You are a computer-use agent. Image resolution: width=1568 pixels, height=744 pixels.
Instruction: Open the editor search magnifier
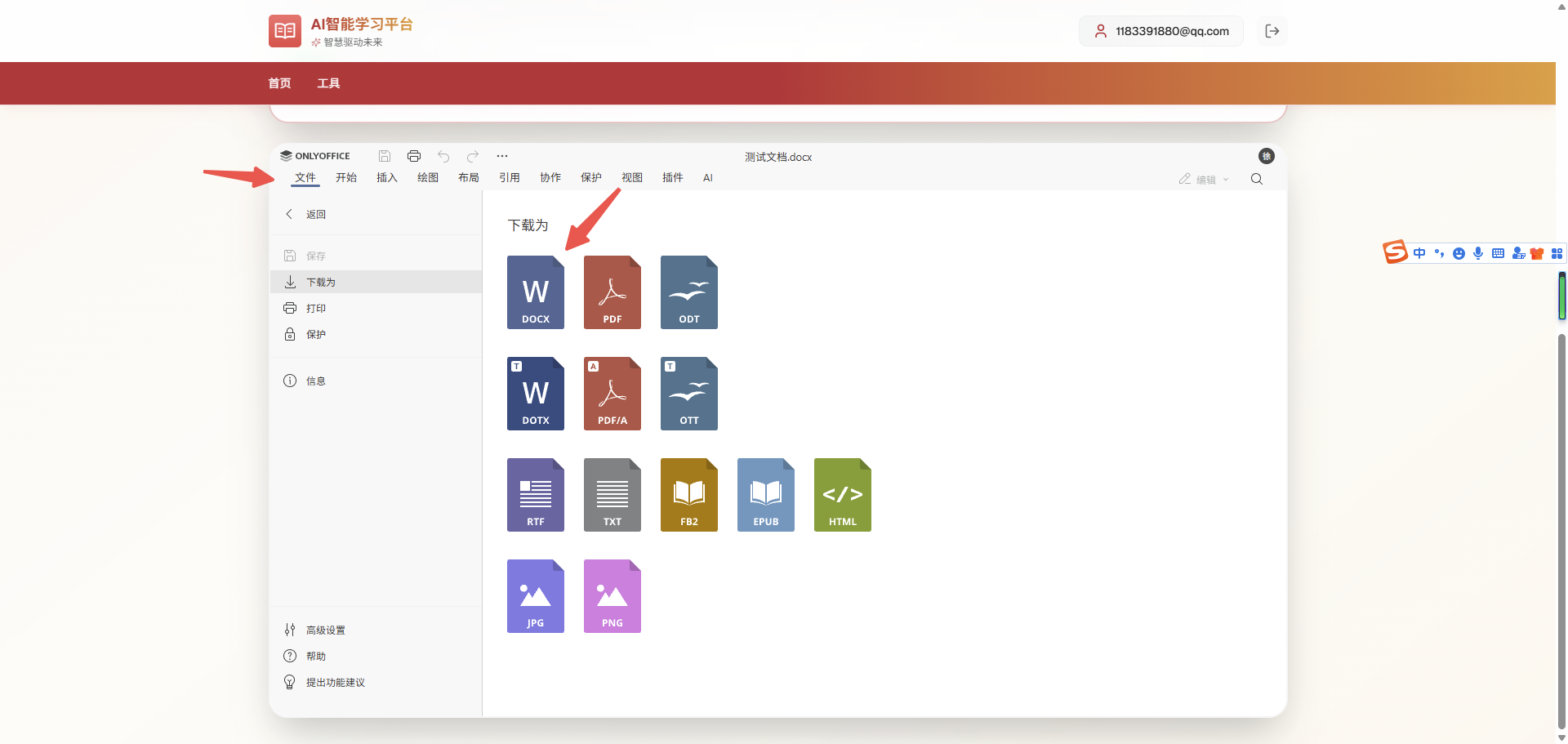[1257, 179]
